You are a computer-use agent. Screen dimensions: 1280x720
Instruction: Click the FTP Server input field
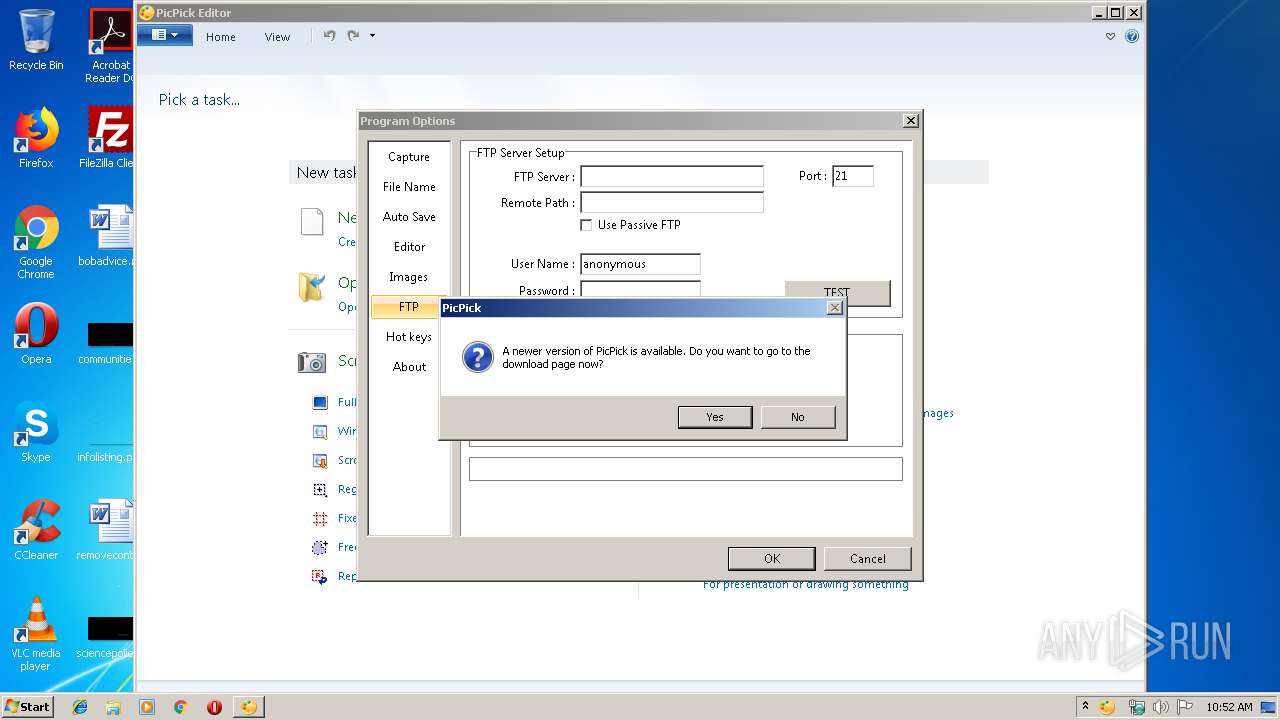(672, 177)
